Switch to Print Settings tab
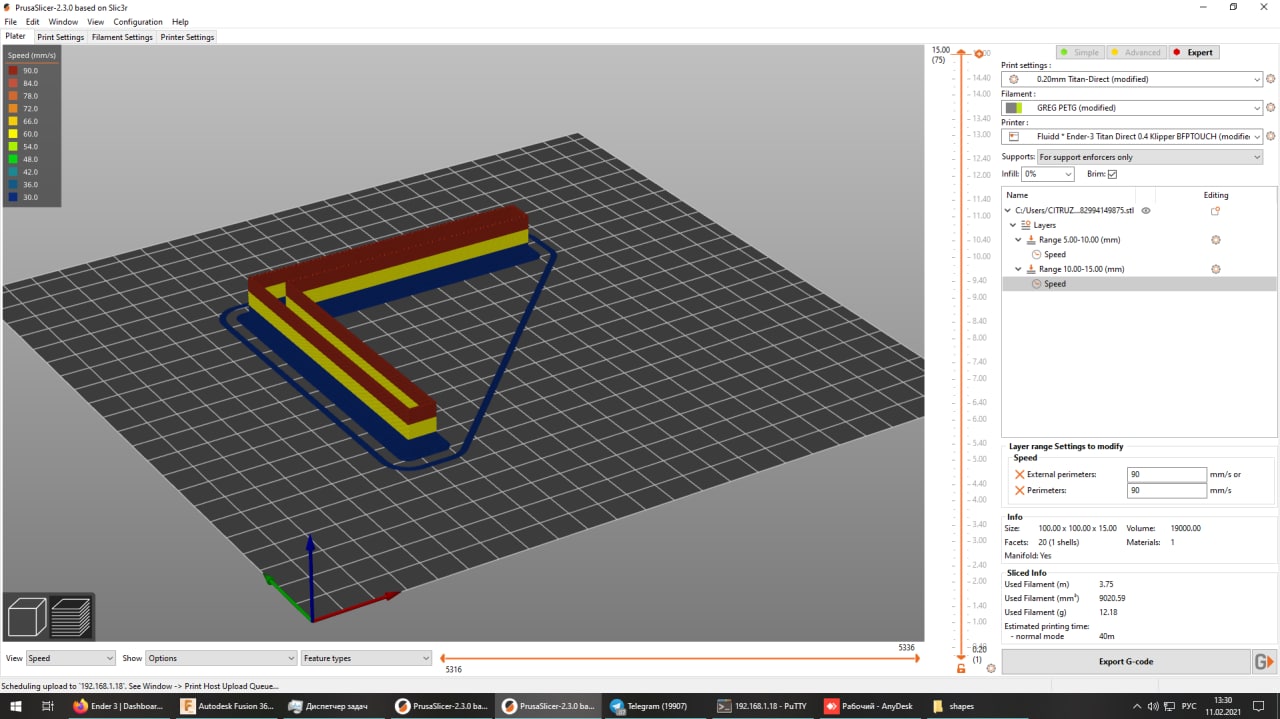The width and height of the screenshot is (1280, 719). [x=61, y=37]
